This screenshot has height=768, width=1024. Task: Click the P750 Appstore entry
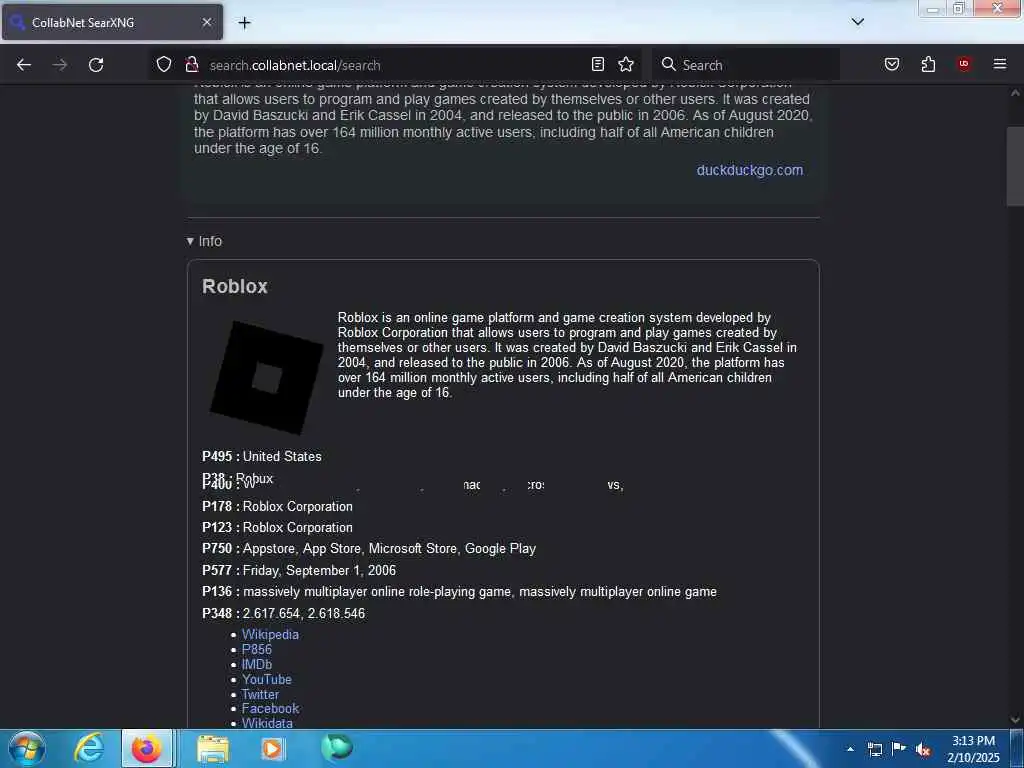369,549
